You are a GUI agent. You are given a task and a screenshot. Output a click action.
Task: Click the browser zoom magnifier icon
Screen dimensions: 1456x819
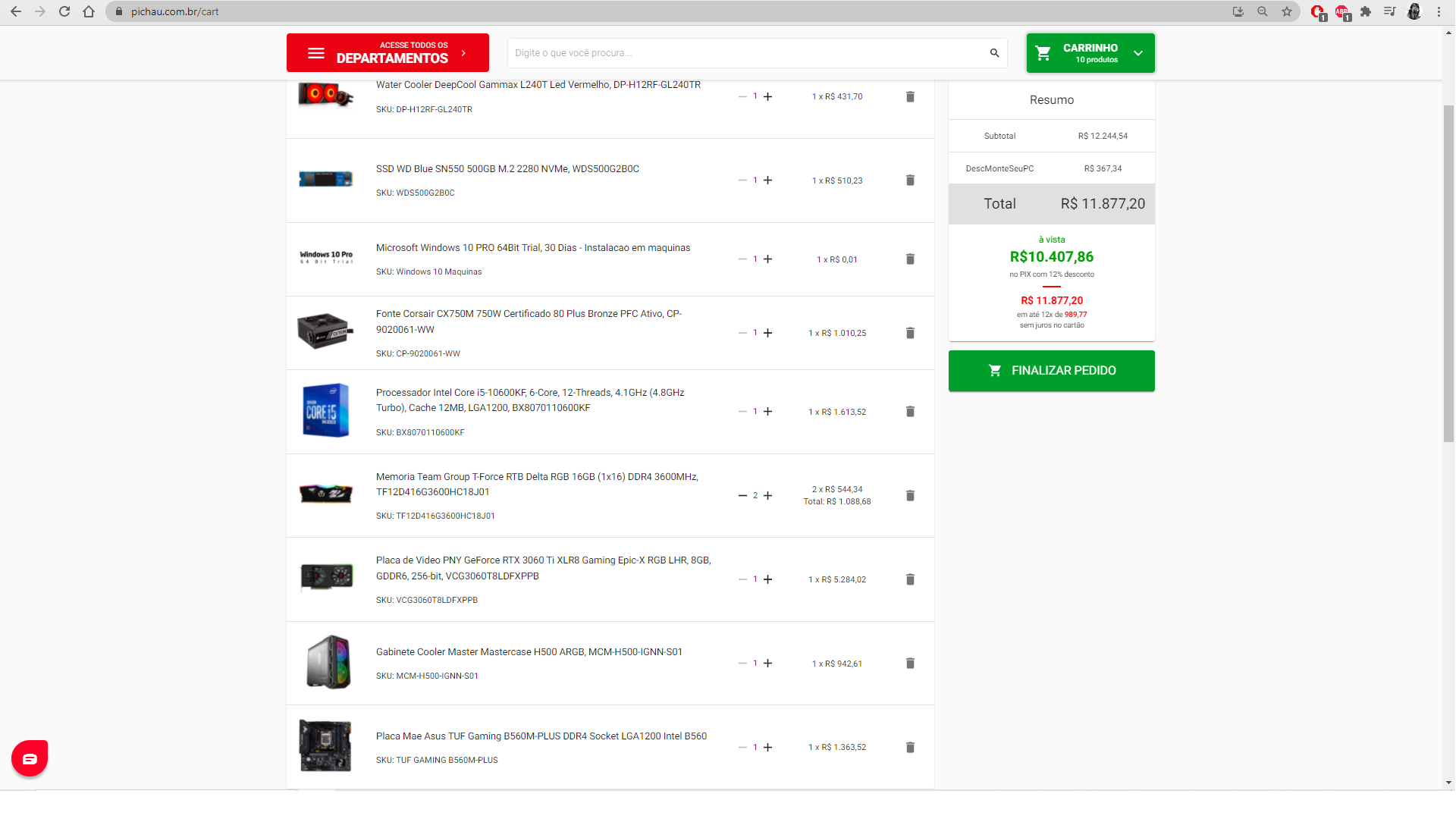(1263, 11)
